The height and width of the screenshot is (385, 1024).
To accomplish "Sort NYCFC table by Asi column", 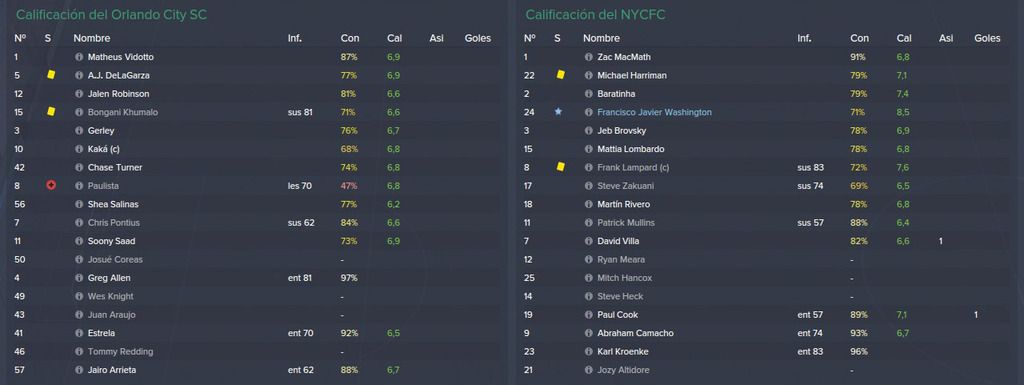I will [946, 38].
